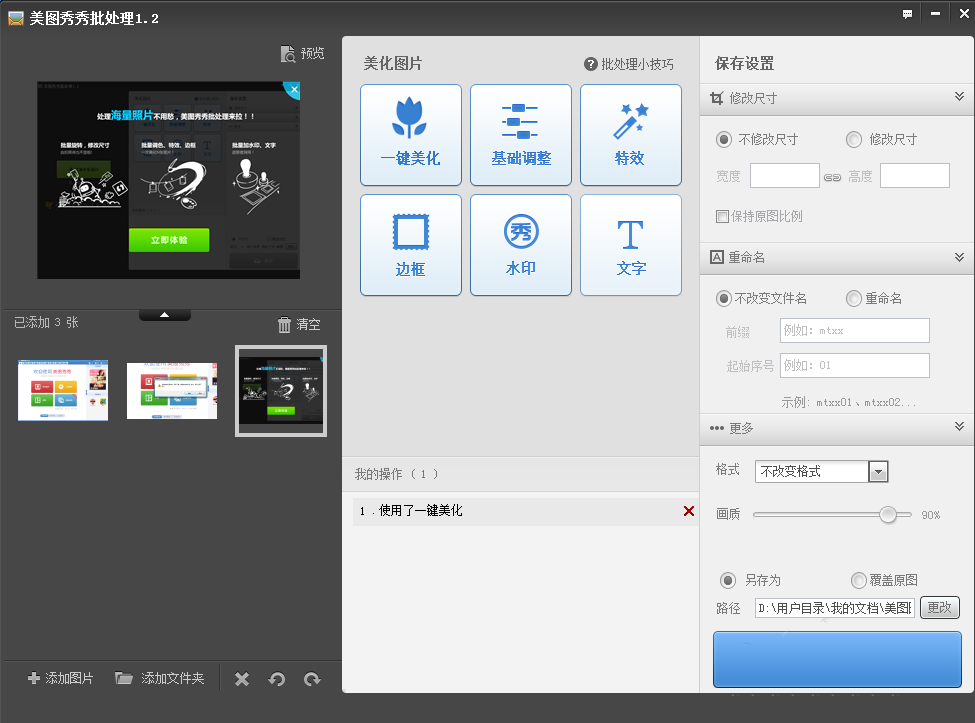Open the 一键美化 one-click beautify tool
Screen dimensions: 975x723
point(411,135)
